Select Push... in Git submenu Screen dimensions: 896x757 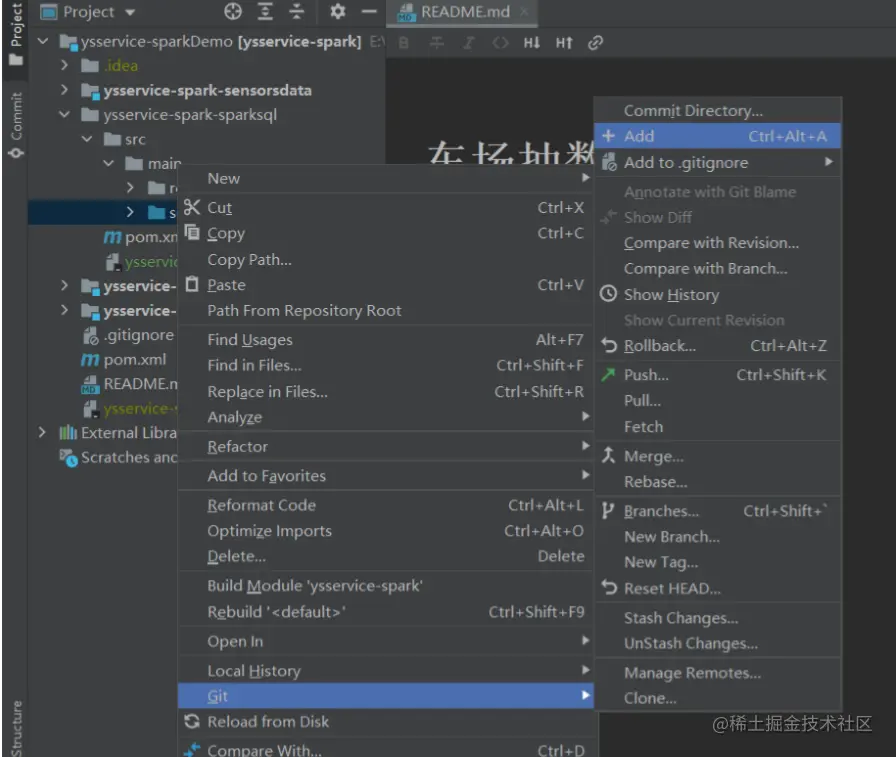click(718, 375)
